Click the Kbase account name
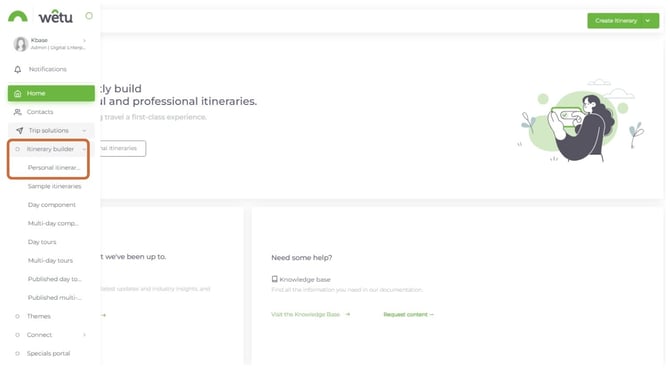This screenshot has height=372, width=670. (39, 40)
